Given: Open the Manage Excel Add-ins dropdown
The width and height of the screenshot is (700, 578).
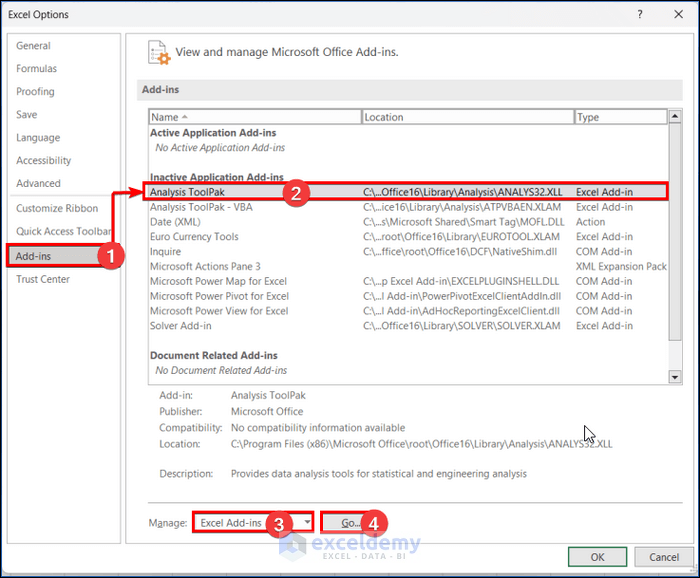Looking at the screenshot, I should (x=253, y=523).
